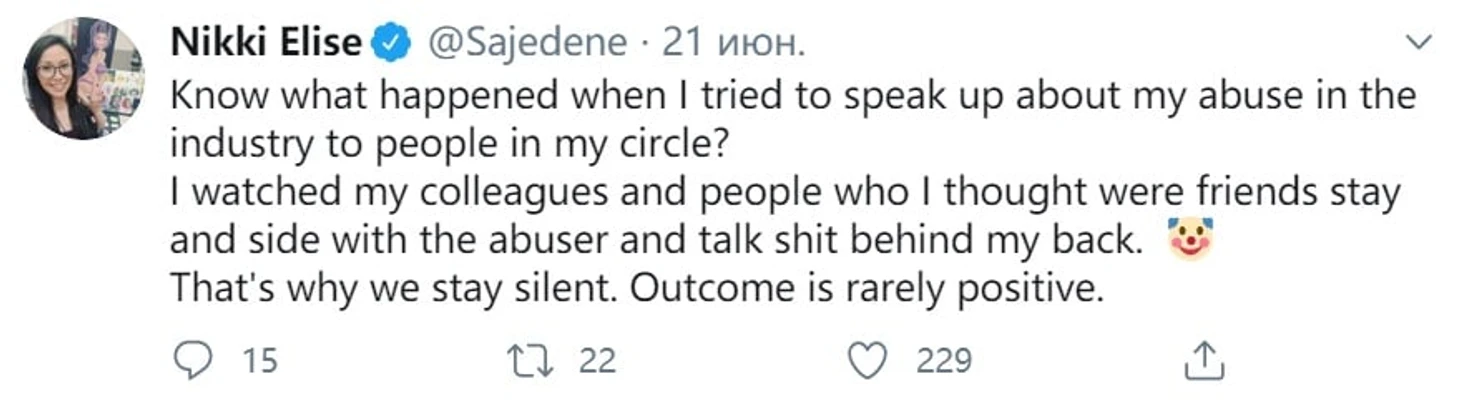Open the Nikki Elise display name link
1460x400 pixels.
265,43
